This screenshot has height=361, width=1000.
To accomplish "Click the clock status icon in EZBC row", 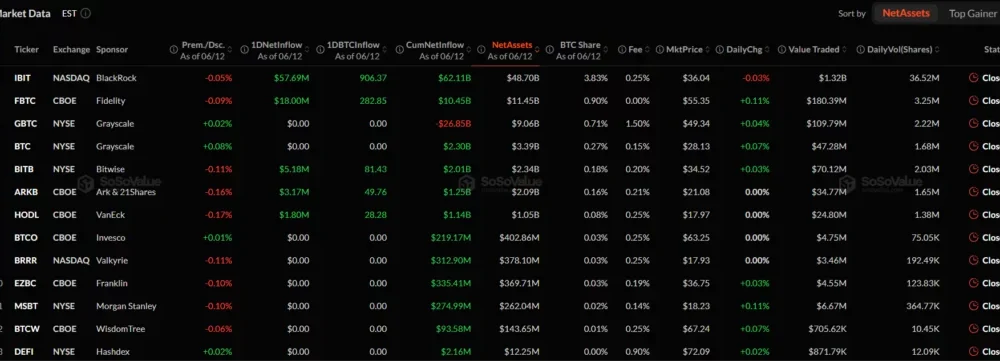I will pos(973,283).
